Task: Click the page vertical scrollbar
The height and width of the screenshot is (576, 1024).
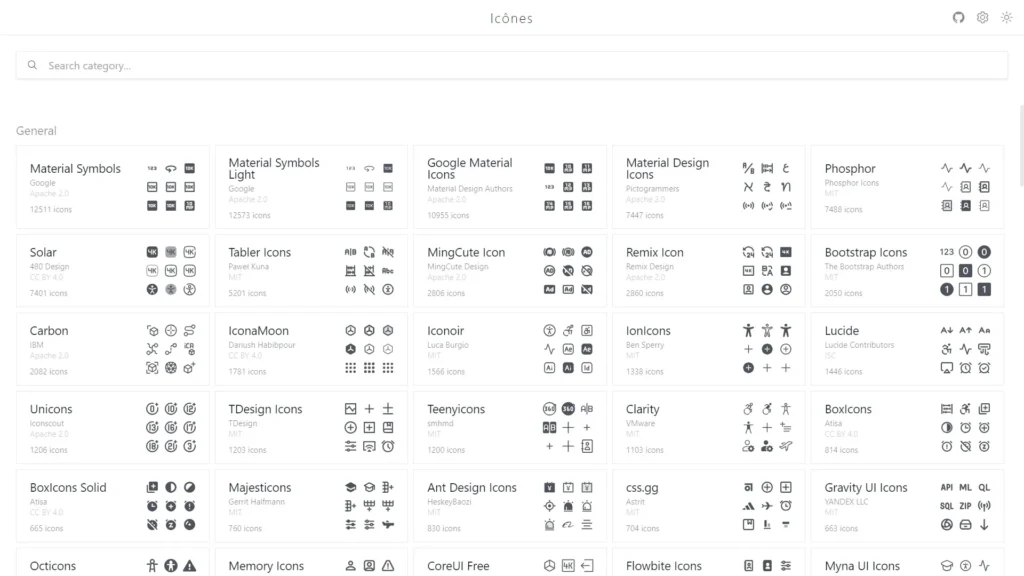Action: click(x=1021, y=145)
